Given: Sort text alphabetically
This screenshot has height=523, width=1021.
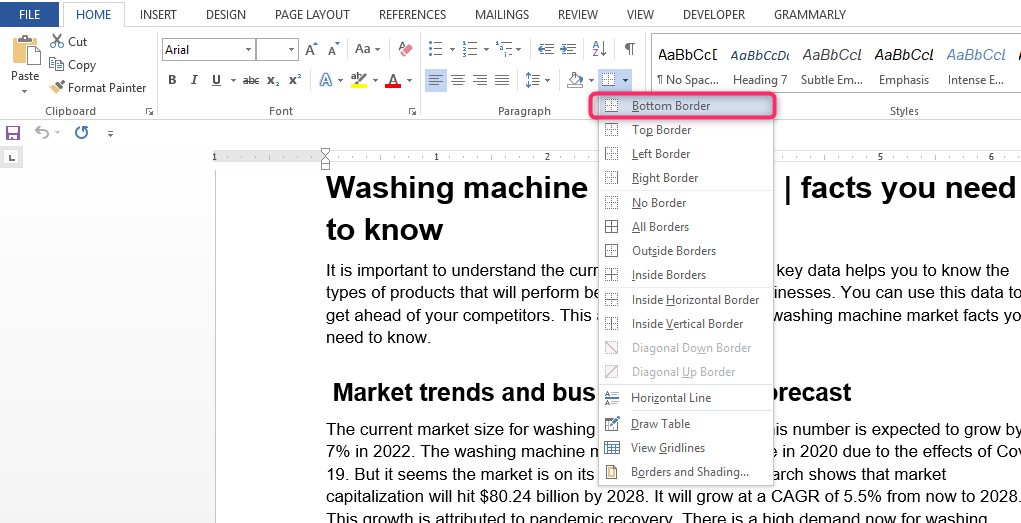Looking at the screenshot, I should (x=599, y=49).
